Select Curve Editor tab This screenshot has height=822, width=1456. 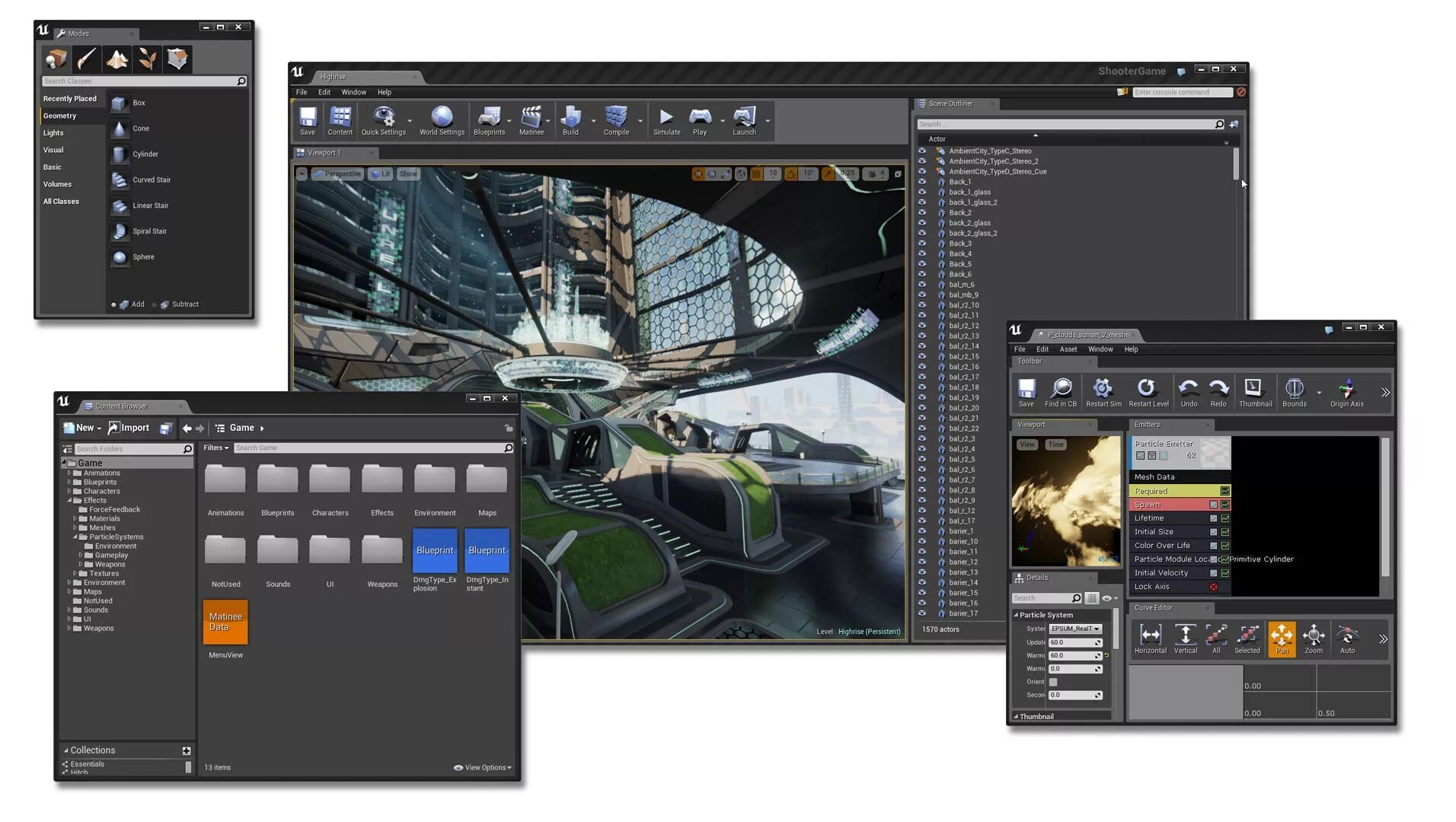click(1171, 607)
